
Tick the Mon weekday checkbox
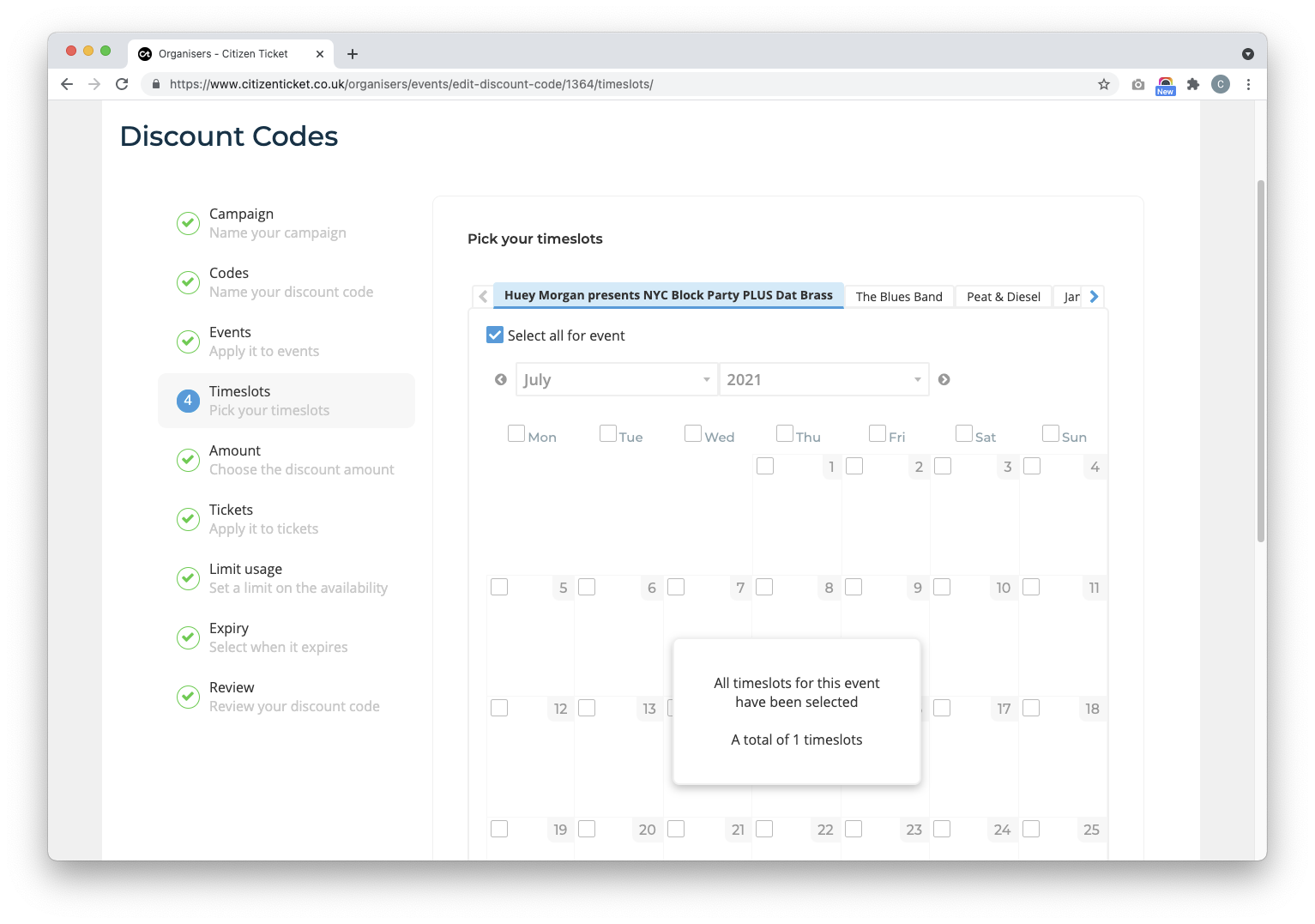pyautogui.click(x=516, y=433)
